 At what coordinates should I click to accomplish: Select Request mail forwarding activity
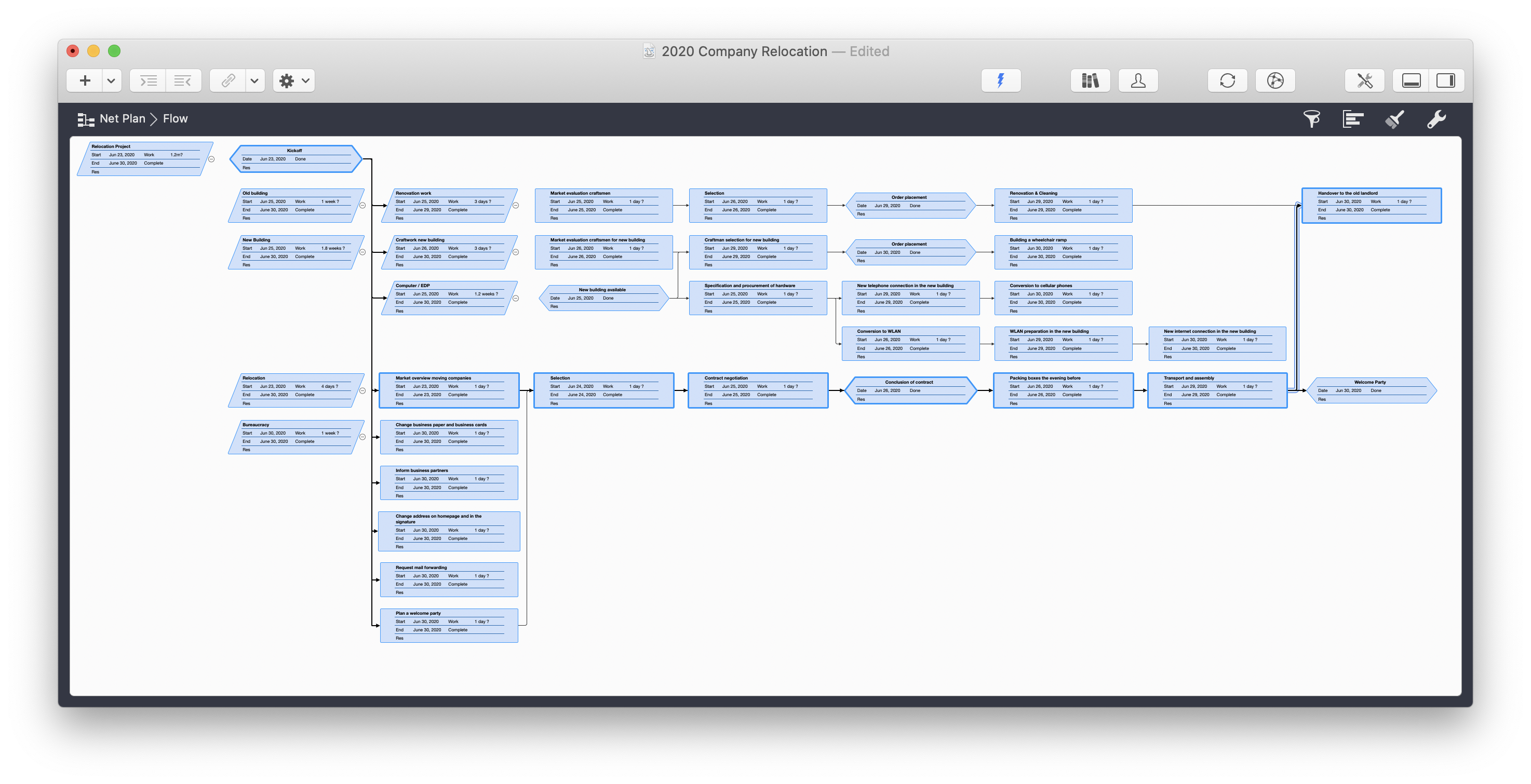(449, 579)
